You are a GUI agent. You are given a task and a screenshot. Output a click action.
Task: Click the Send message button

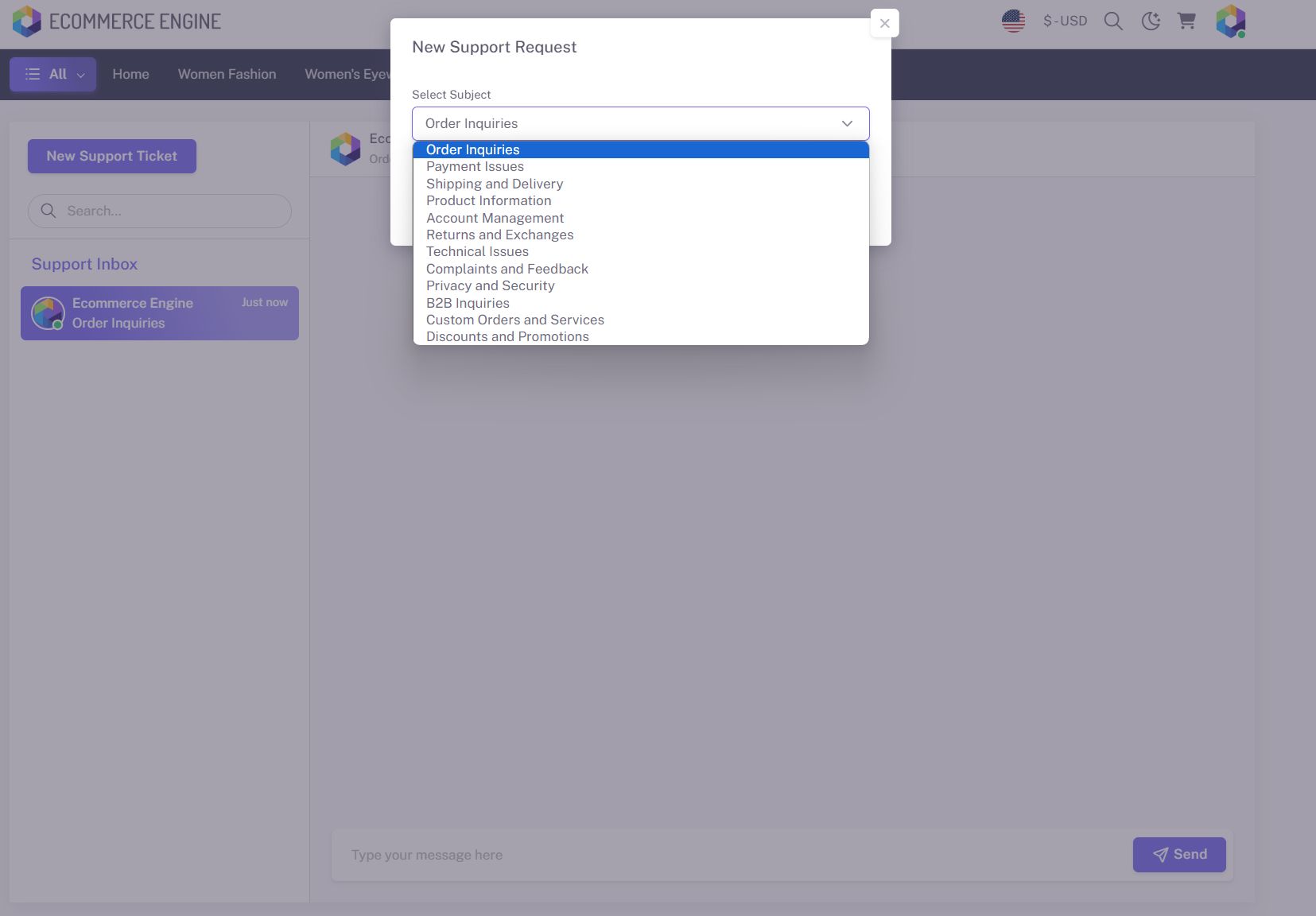pos(1179,855)
